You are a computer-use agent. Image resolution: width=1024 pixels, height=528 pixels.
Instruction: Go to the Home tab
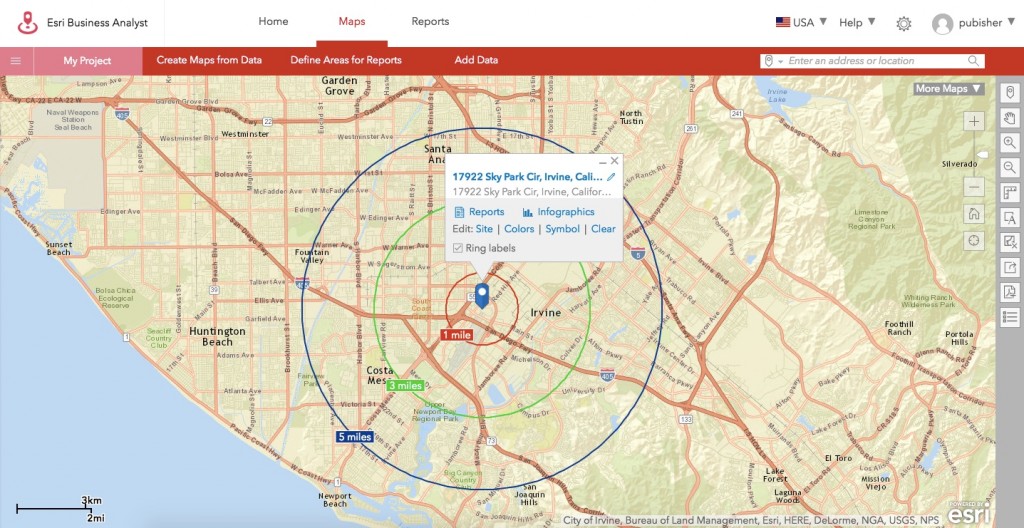273,22
